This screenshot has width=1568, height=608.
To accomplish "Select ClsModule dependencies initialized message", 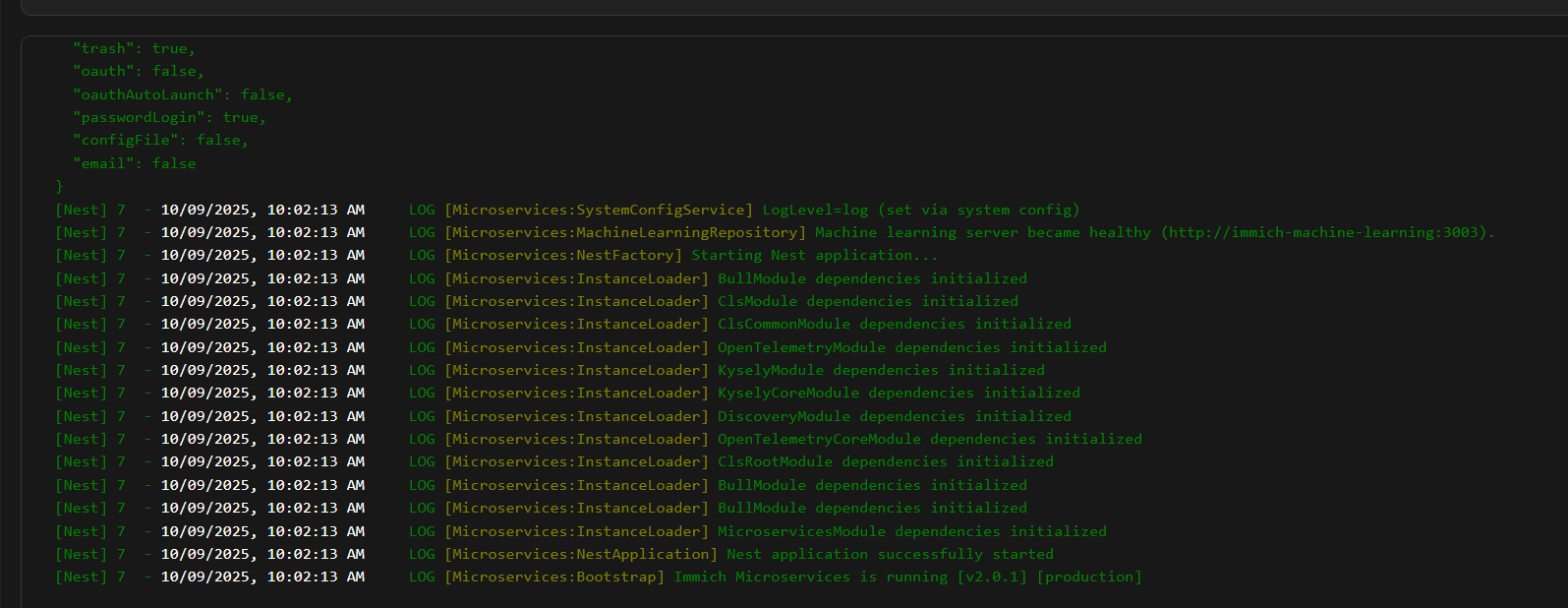I will (x=868, y=301).
